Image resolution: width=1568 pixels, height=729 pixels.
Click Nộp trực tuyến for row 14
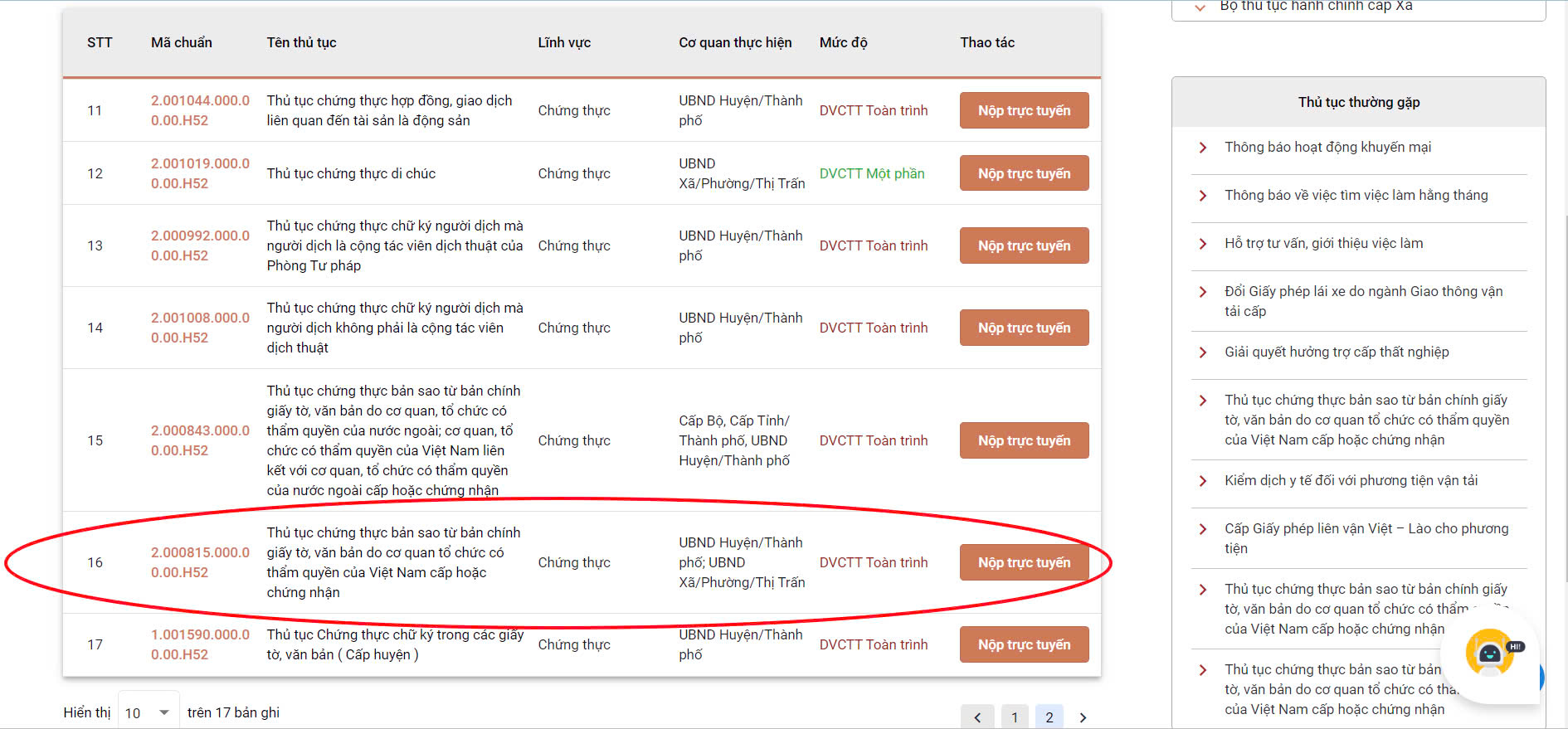[1024, 328]
